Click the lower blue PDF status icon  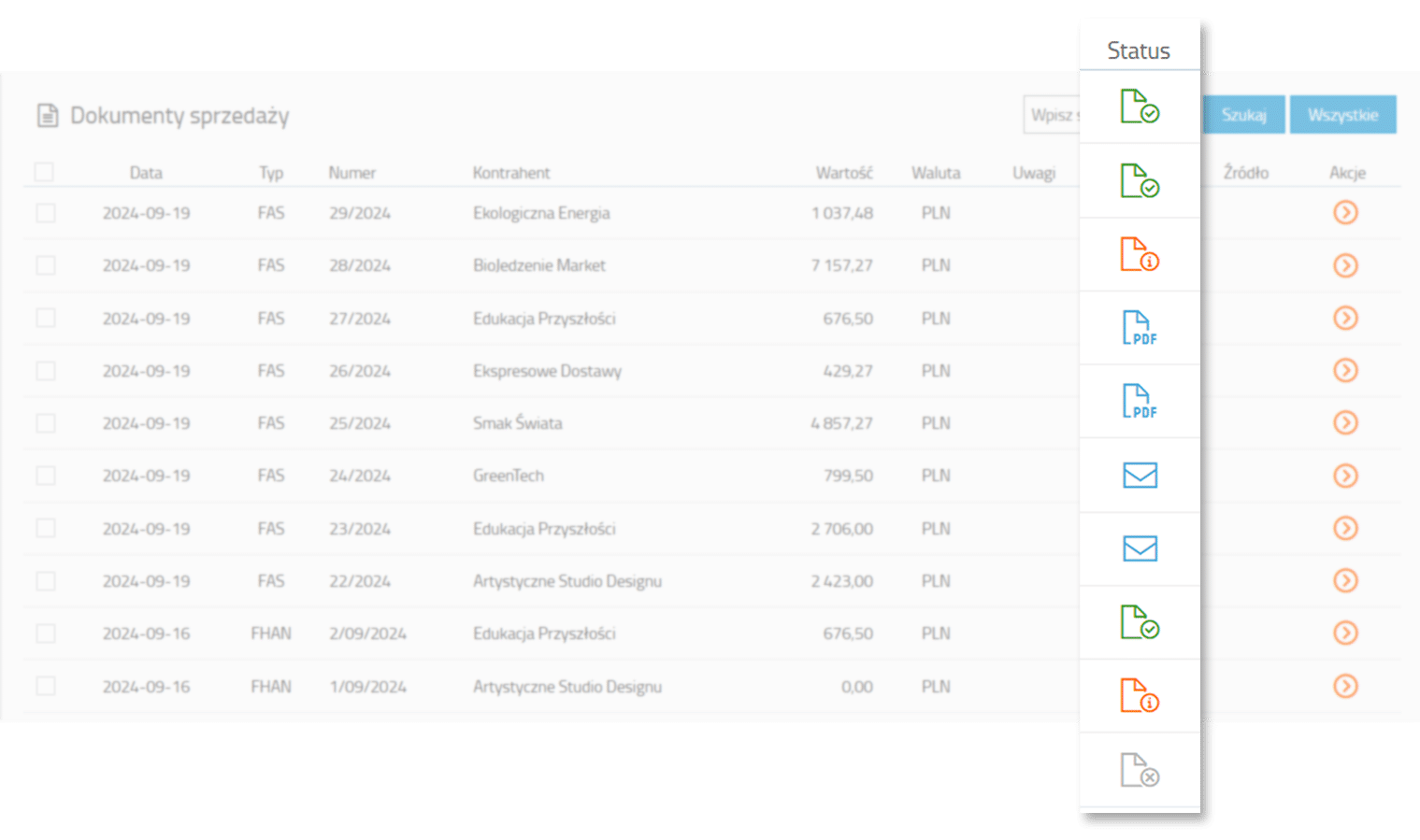point(1140,401)
